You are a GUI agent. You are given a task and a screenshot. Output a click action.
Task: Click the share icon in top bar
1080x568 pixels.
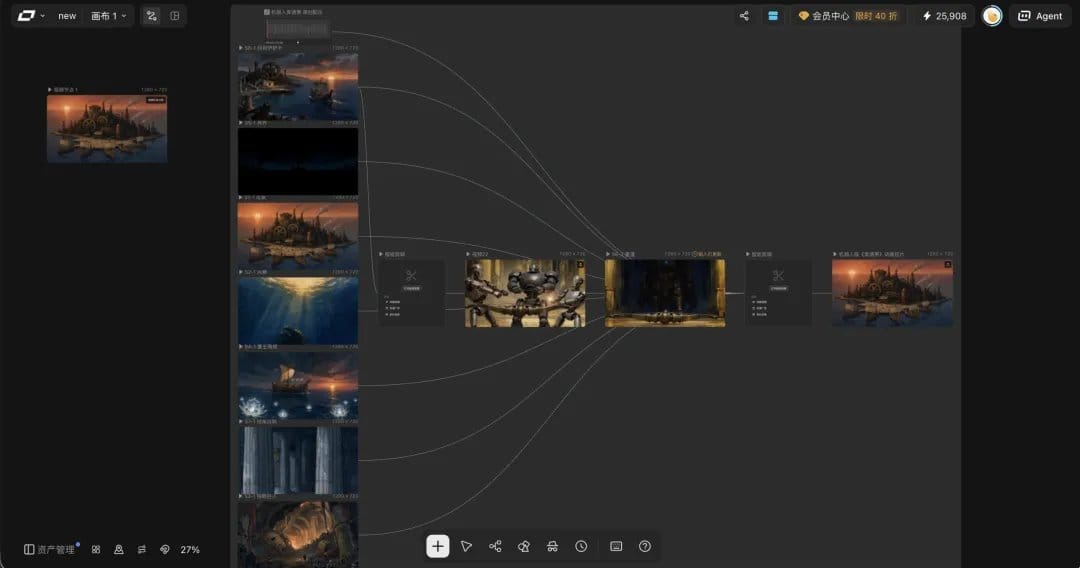[x=744, y=16]
